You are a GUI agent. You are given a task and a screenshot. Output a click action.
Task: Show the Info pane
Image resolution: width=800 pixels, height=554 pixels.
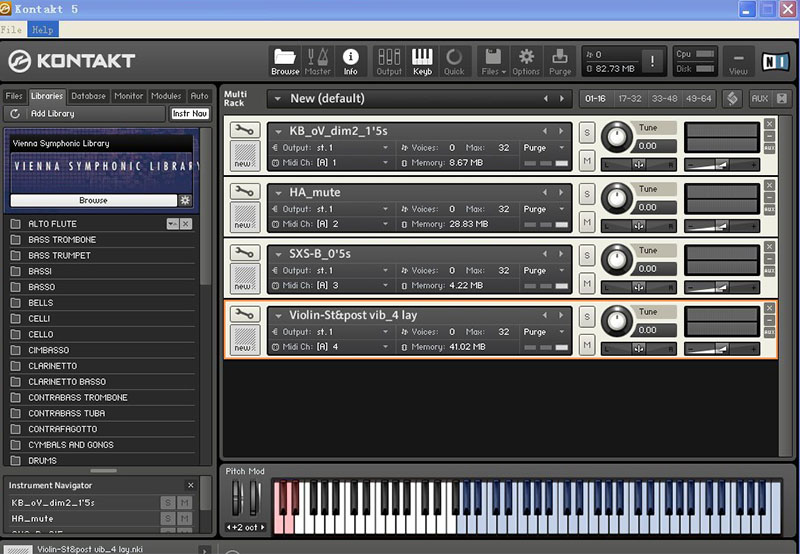pos(351,62)
